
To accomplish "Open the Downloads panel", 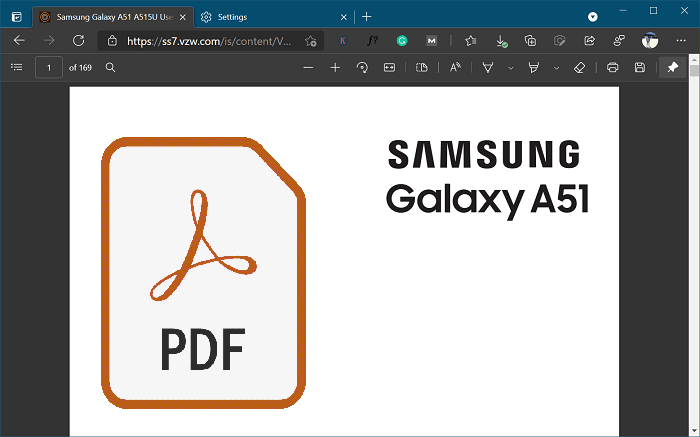I will [x=501, y=41].
